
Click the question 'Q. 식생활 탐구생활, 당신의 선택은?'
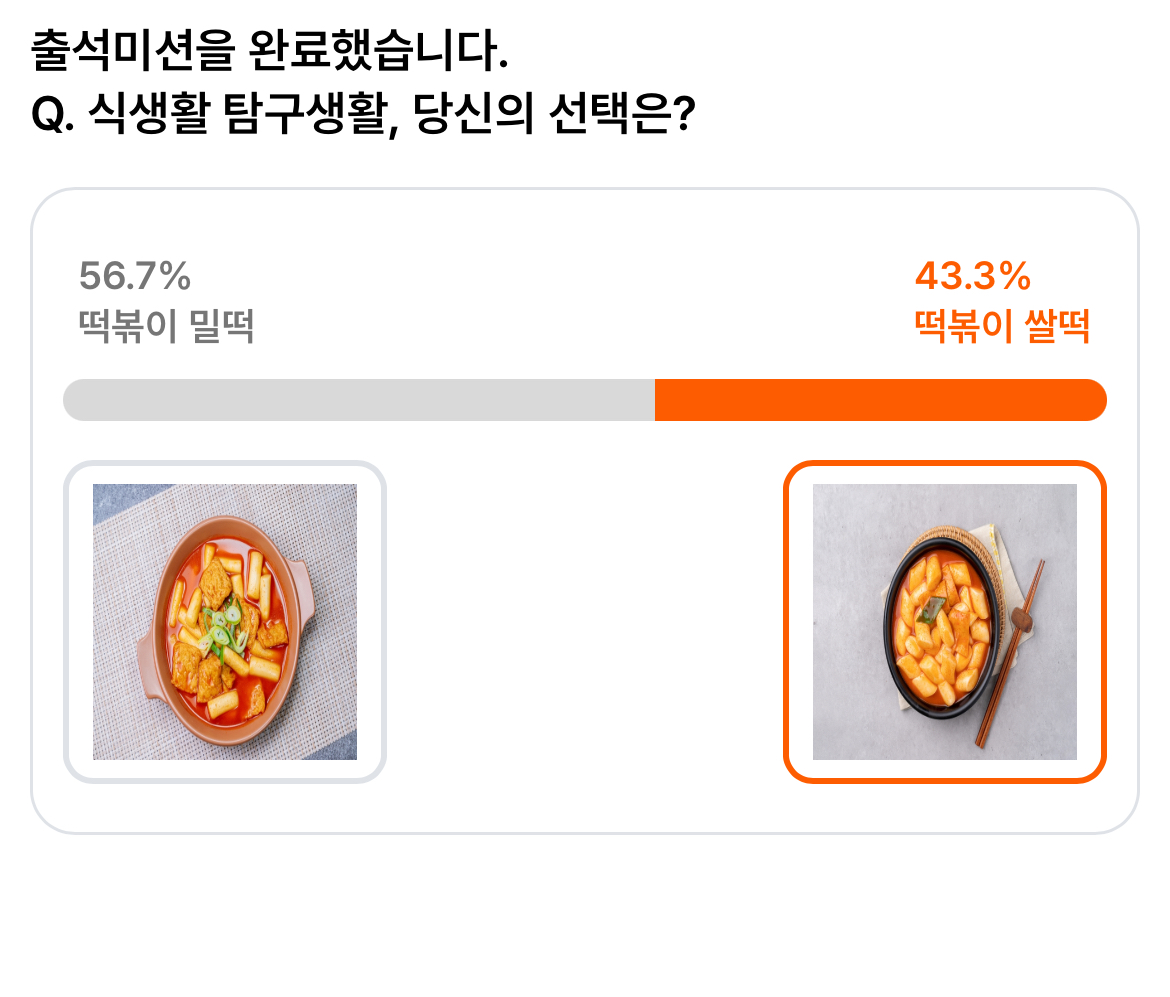pyautogui.click(x=363, y=114)
